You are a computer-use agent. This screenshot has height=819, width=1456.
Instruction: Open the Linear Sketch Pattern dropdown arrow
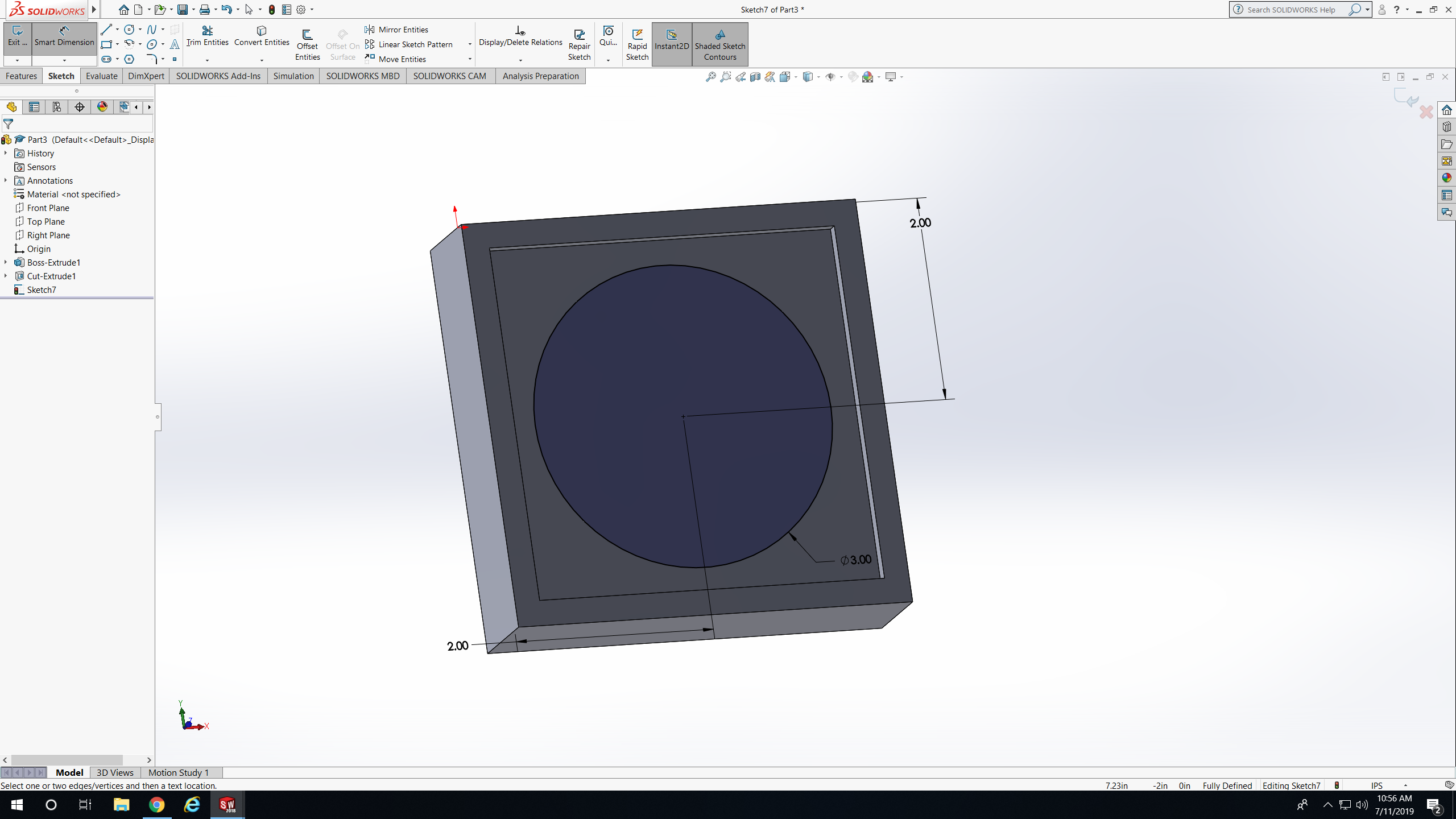tap(470, 44)
